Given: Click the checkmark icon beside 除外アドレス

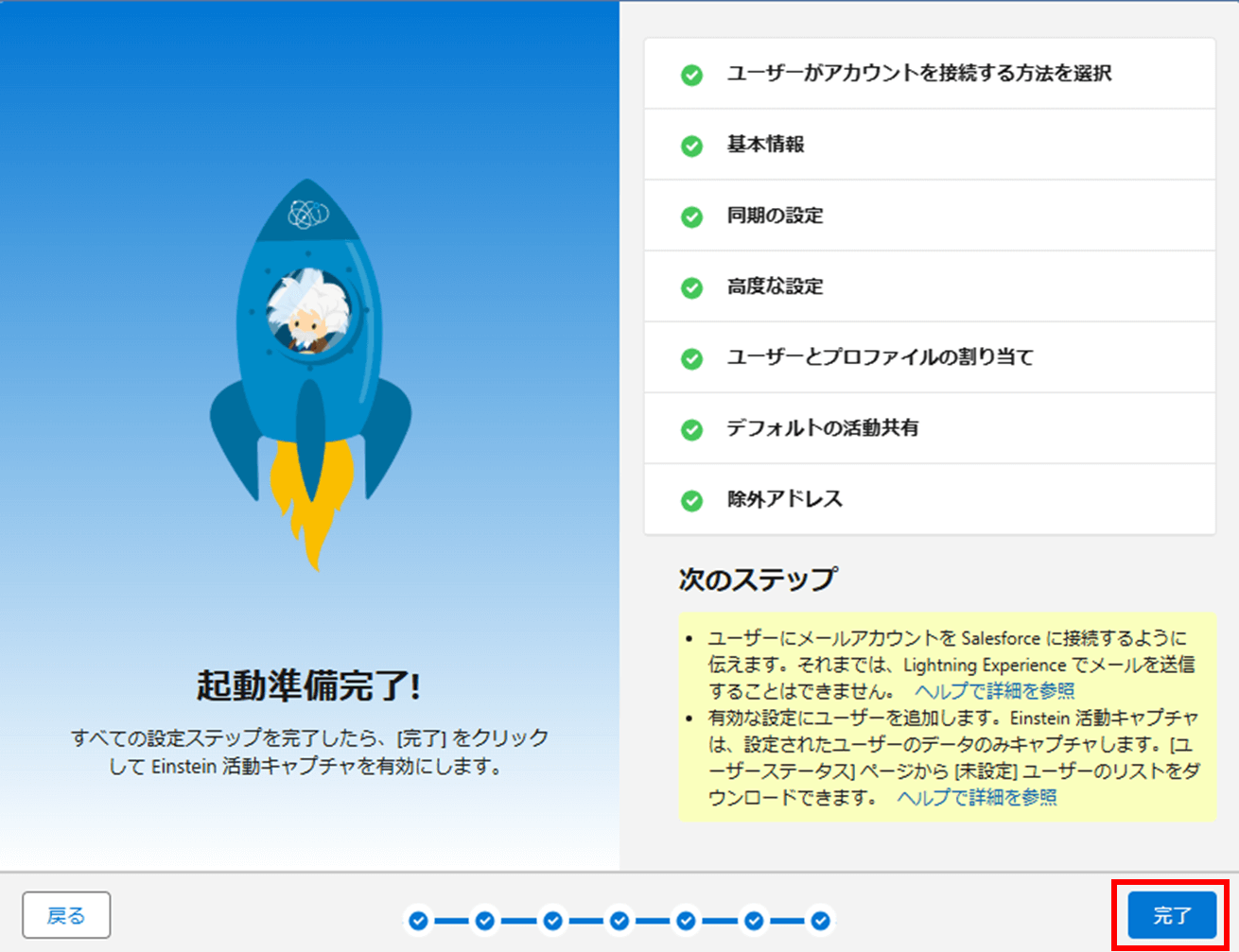Looking at the screenshot, I should click(691, 498).
